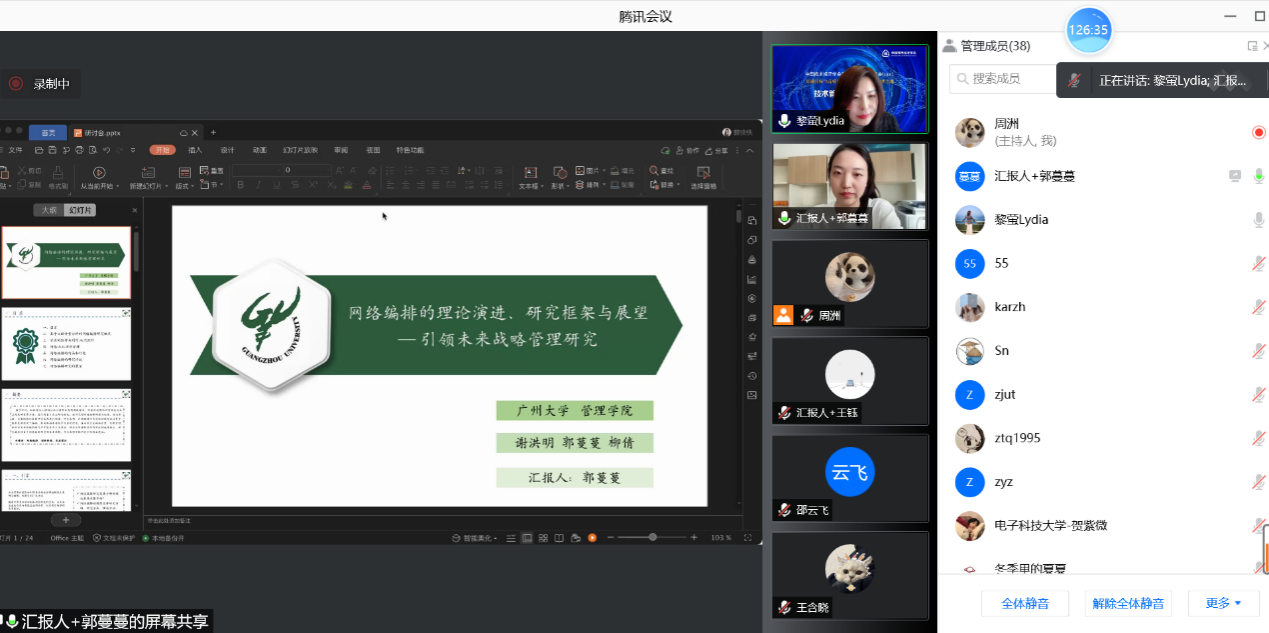The image size is (1269, 633).
Task: Open the 更多 dropdown menu
Action: [x=1222, y=603]
